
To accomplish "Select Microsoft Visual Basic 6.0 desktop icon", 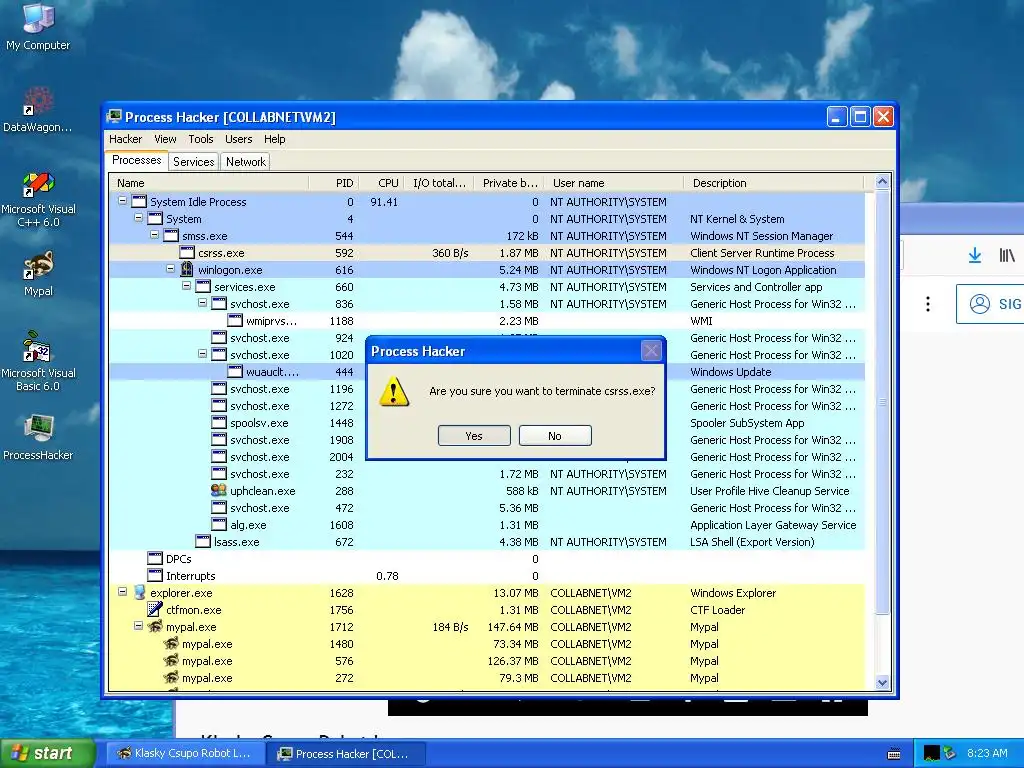I will pyautogui.click(x=38, y=361).
